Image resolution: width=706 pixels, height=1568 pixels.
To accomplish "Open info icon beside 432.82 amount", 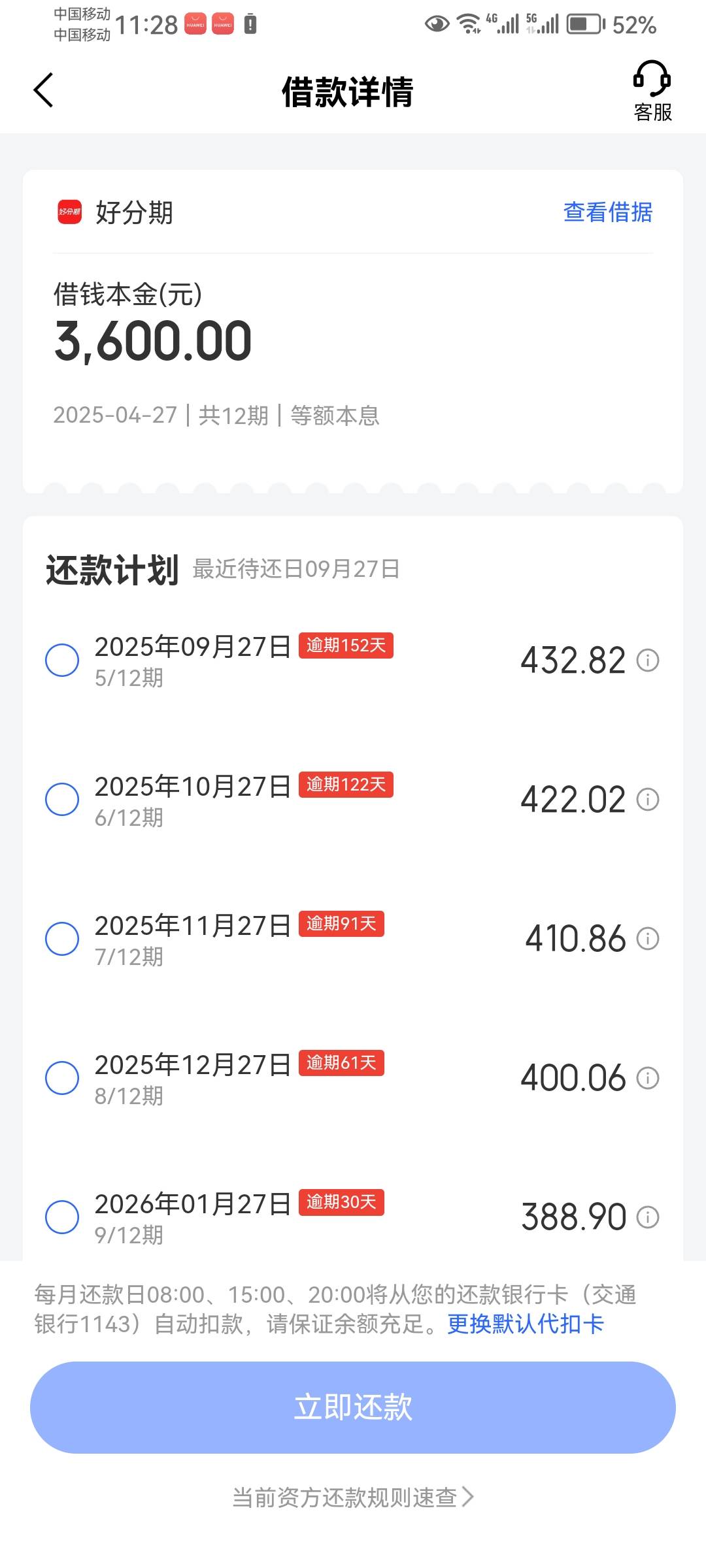I will coord(648,660).
